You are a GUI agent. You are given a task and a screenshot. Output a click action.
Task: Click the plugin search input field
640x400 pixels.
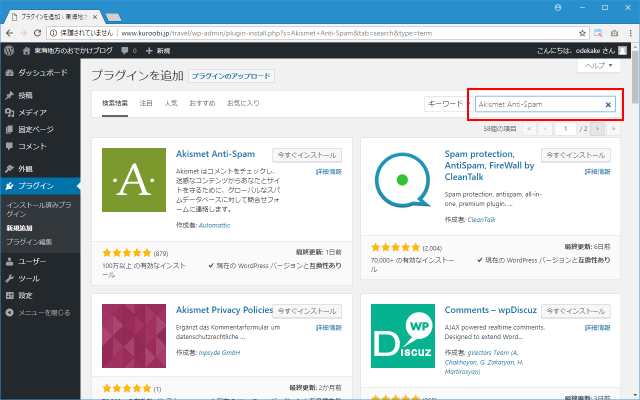pos(538,104)
